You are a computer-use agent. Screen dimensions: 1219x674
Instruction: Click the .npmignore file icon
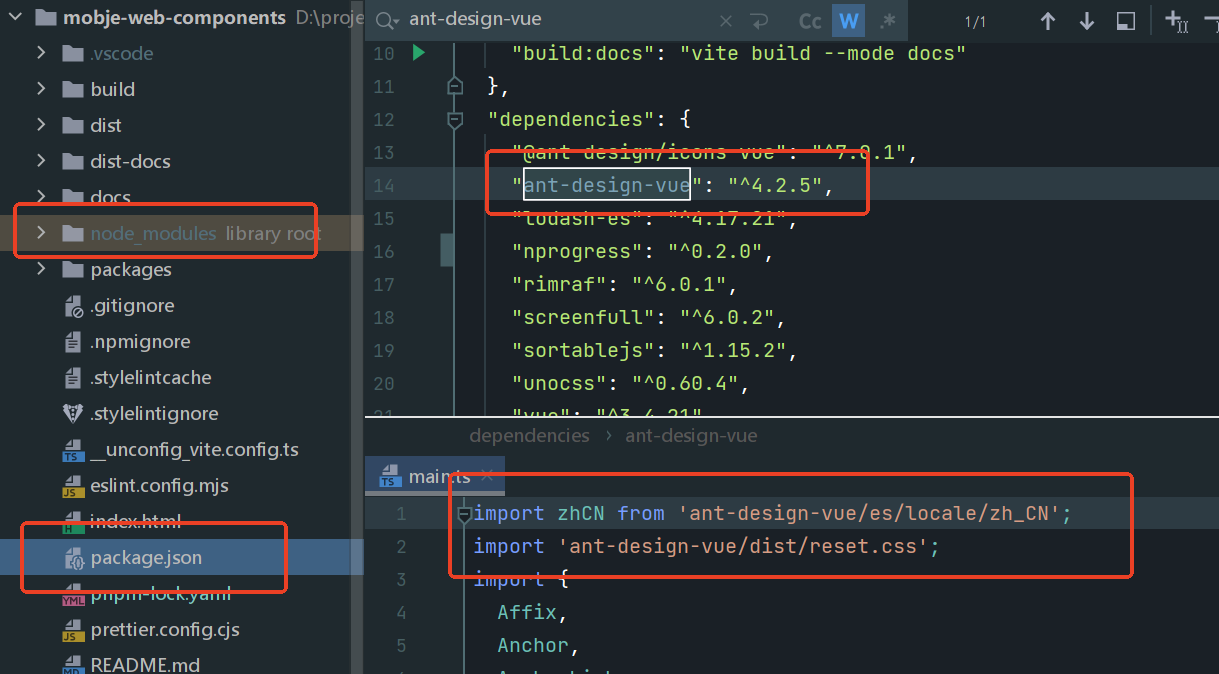tap(73, 342)
